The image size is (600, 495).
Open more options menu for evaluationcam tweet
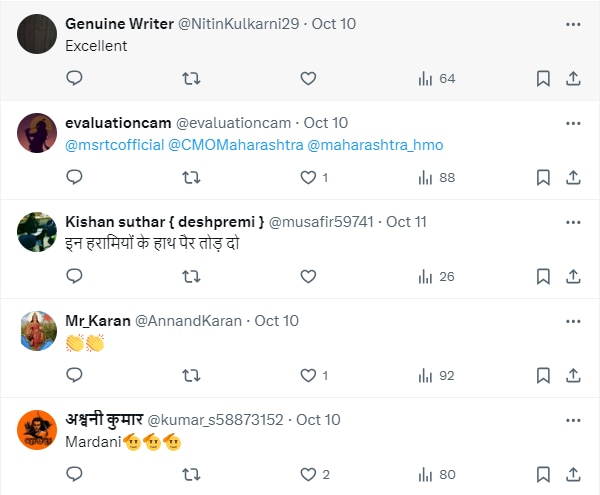point(573,123)
